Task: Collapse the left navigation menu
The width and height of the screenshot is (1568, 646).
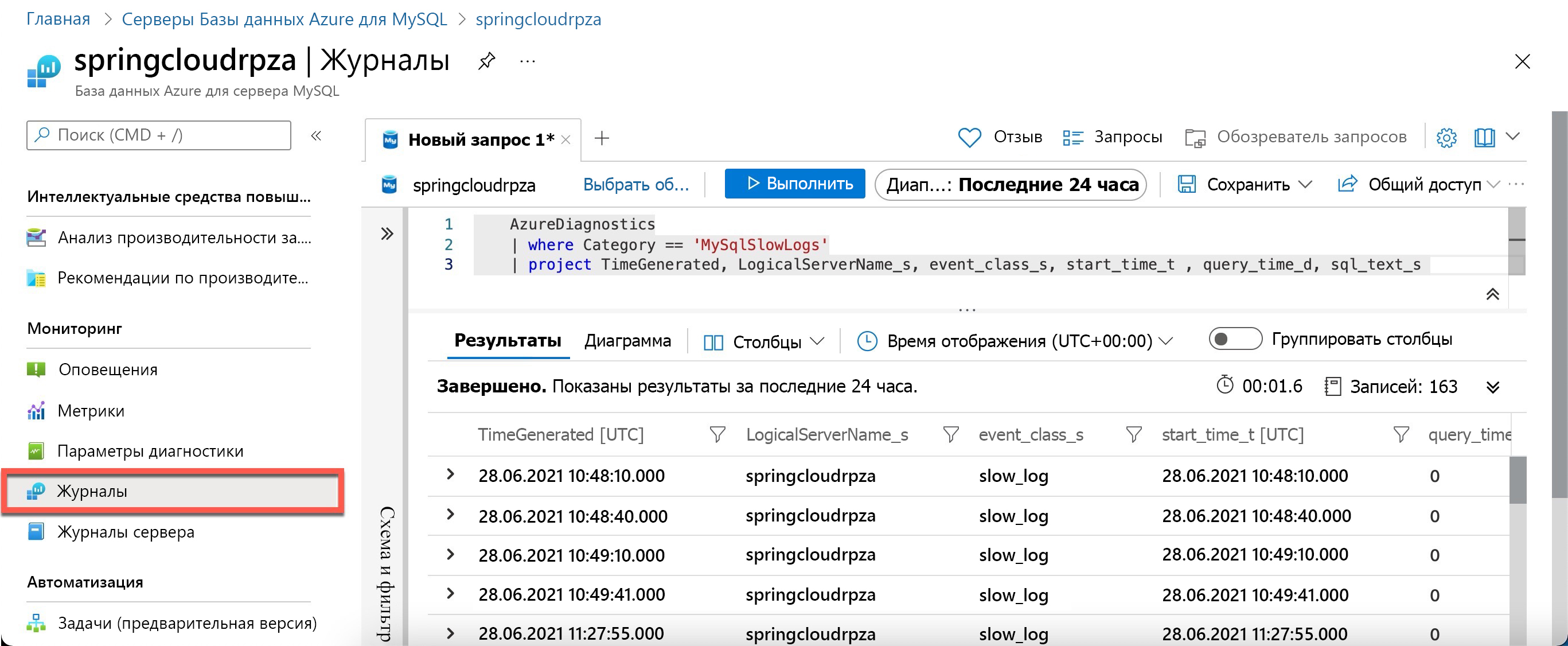Action: 316,135
